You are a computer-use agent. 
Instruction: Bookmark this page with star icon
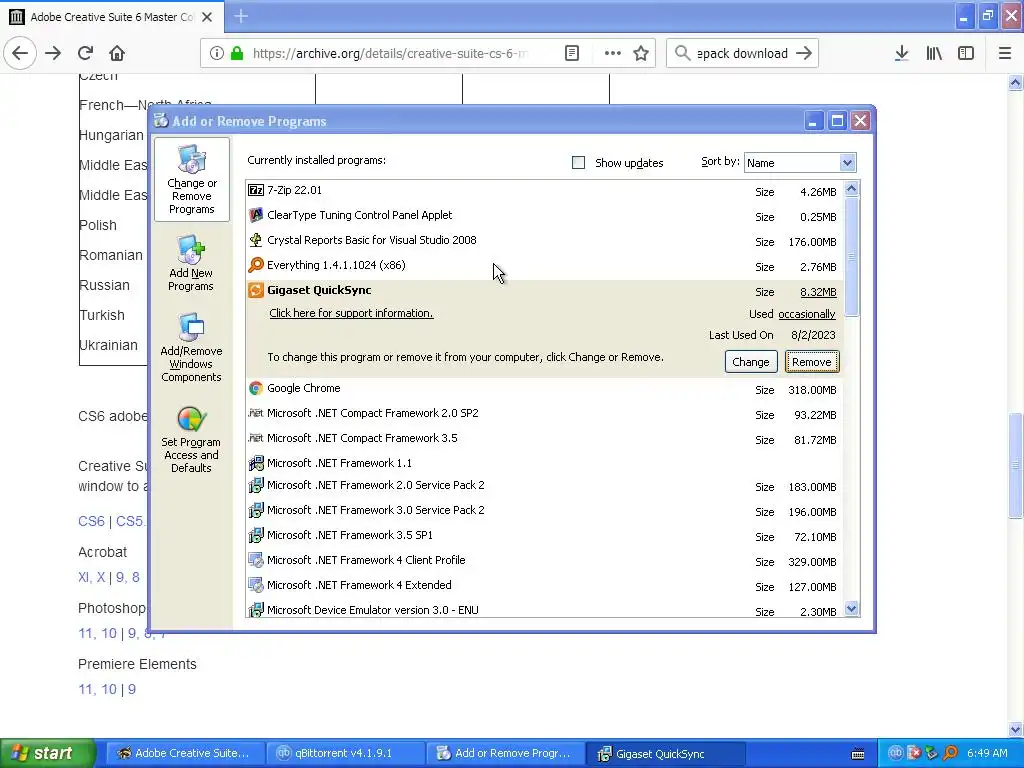pos(641,53)
